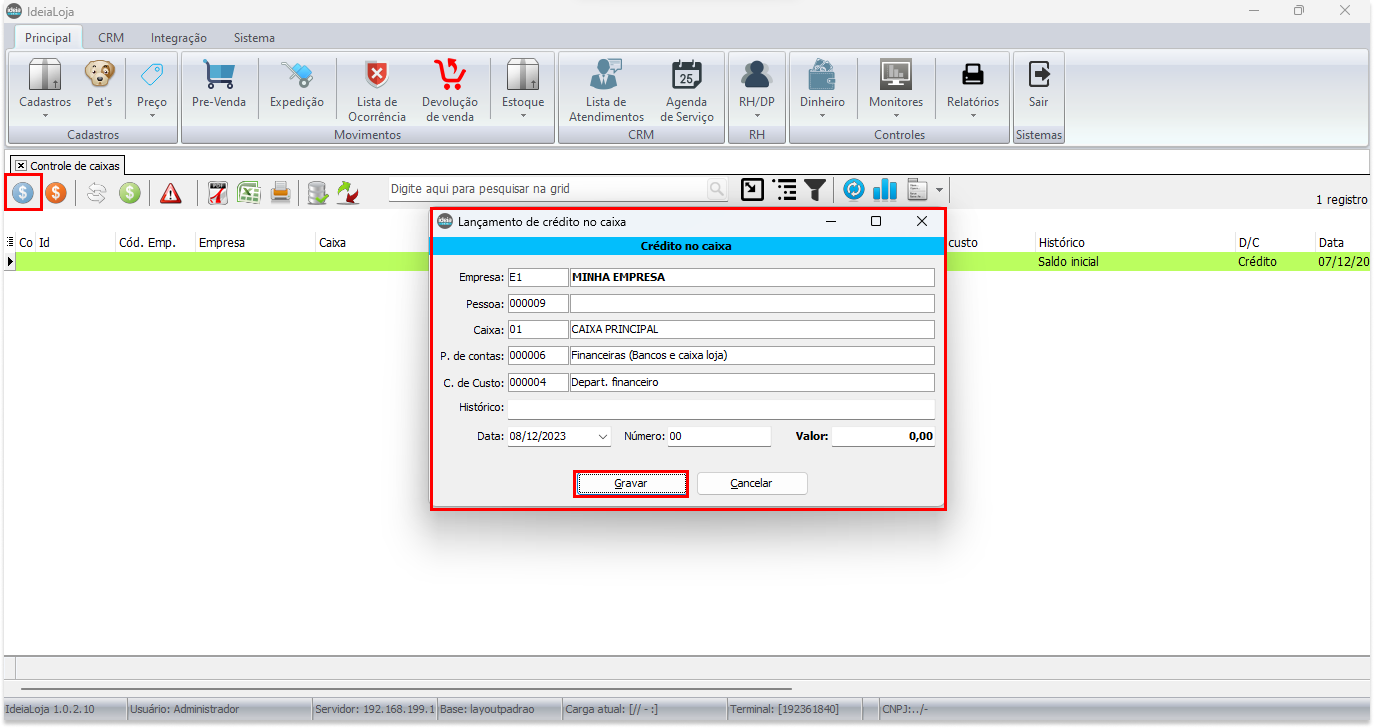The width and height of the screenshot is (1374, 728).
Task: Export grid to PDF icon
Action: click(x=218, y=192)
